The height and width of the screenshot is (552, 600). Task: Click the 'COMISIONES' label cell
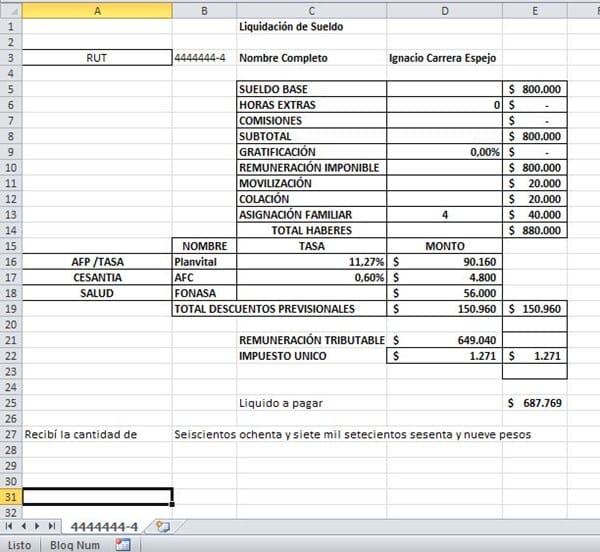coord(311,120)
